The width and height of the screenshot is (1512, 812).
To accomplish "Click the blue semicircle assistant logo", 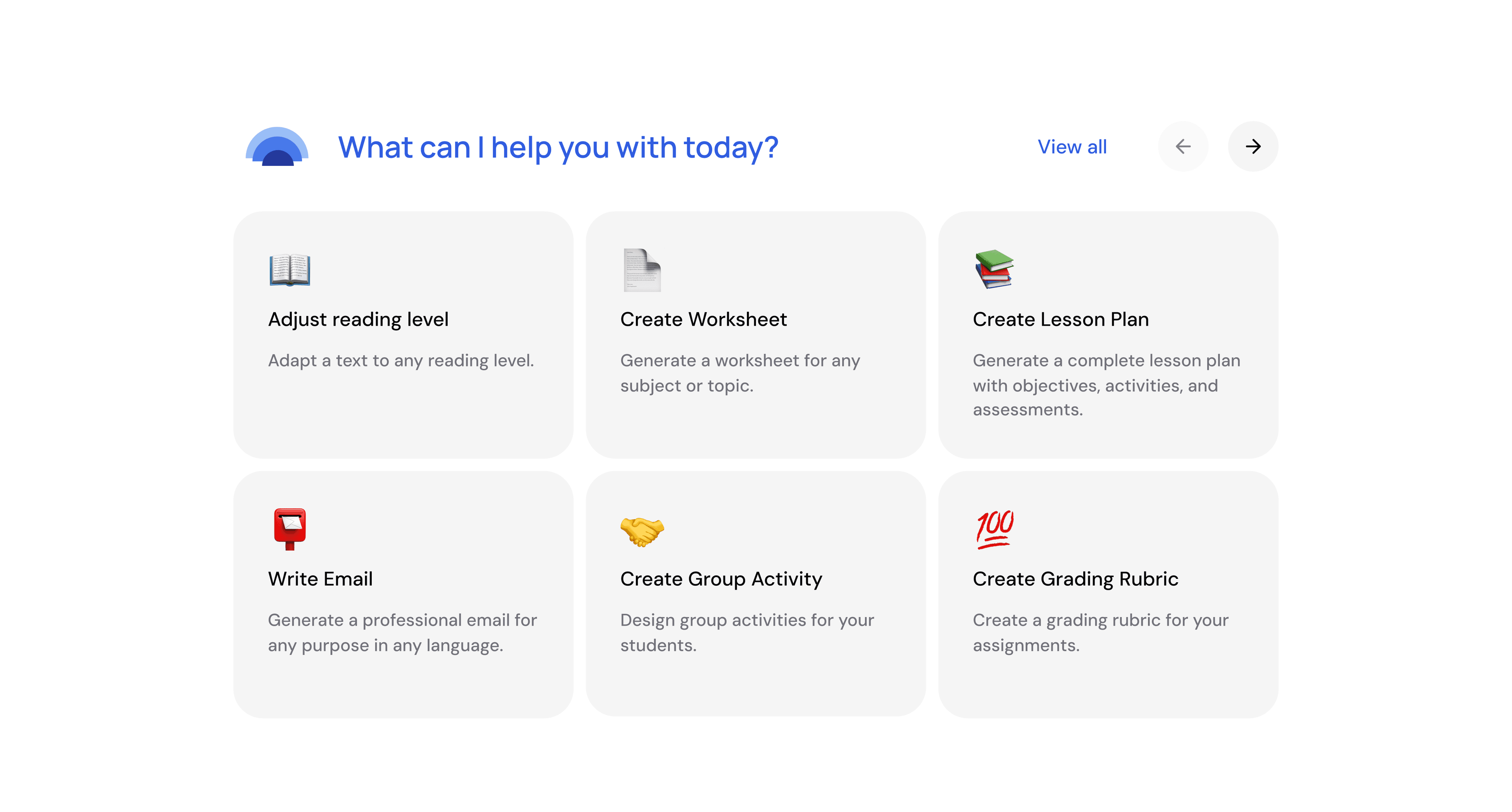I will (277, 147).
